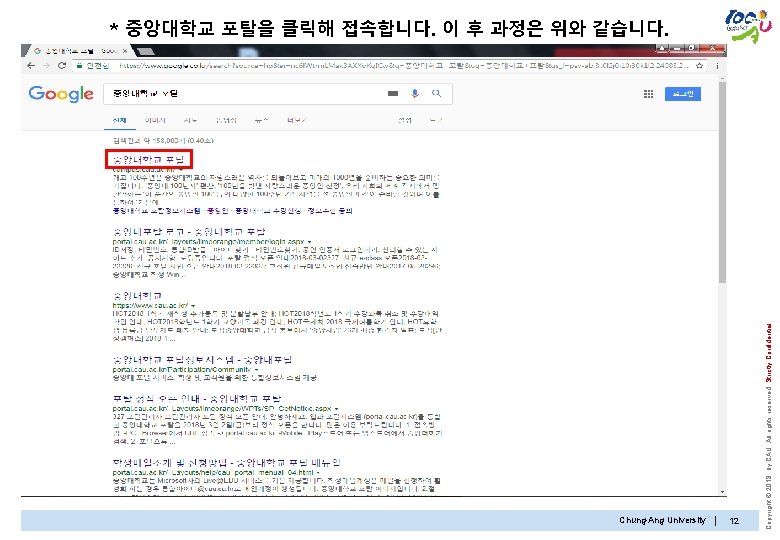Open the 중앙대학교 포탈 first result
Image resolution: width=780 pixels, height=540 pixels.
[148, 160]
